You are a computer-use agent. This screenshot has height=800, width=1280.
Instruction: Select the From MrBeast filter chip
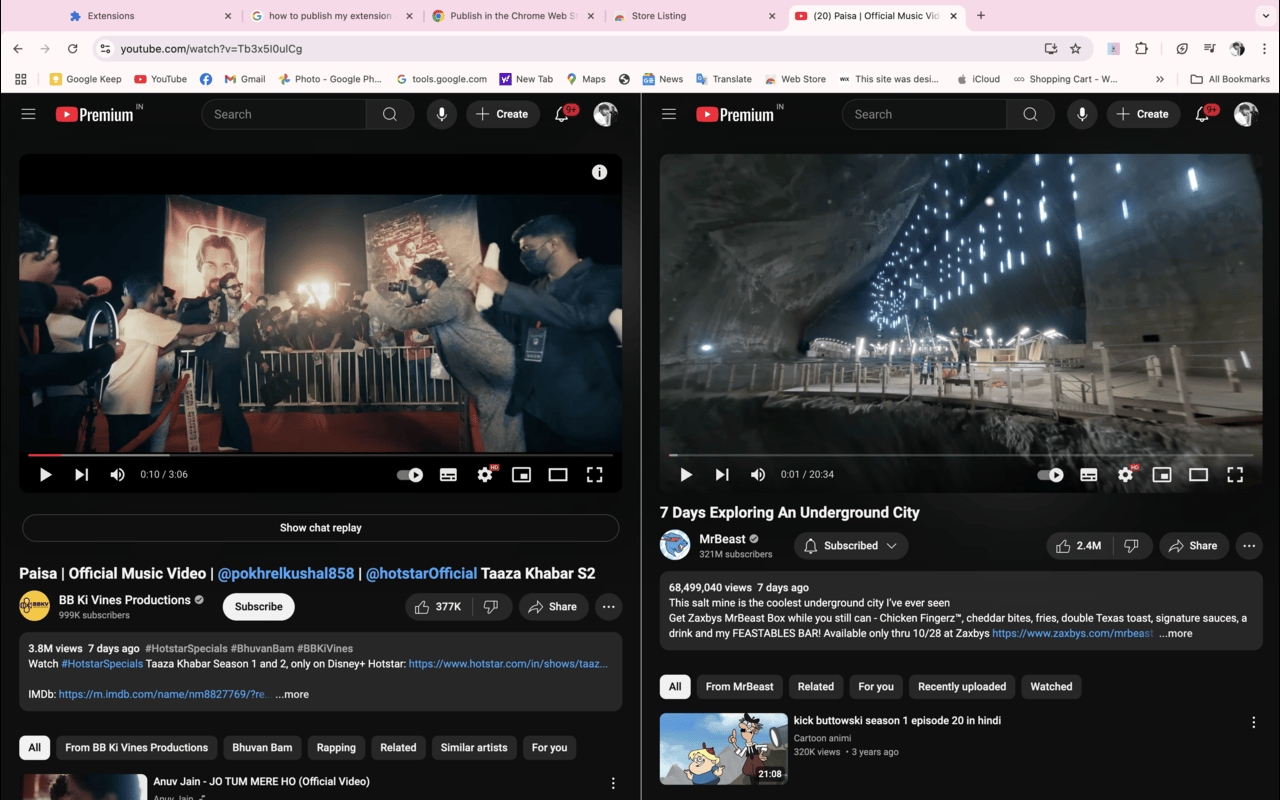pyautogui.click(x=739, y=687)
